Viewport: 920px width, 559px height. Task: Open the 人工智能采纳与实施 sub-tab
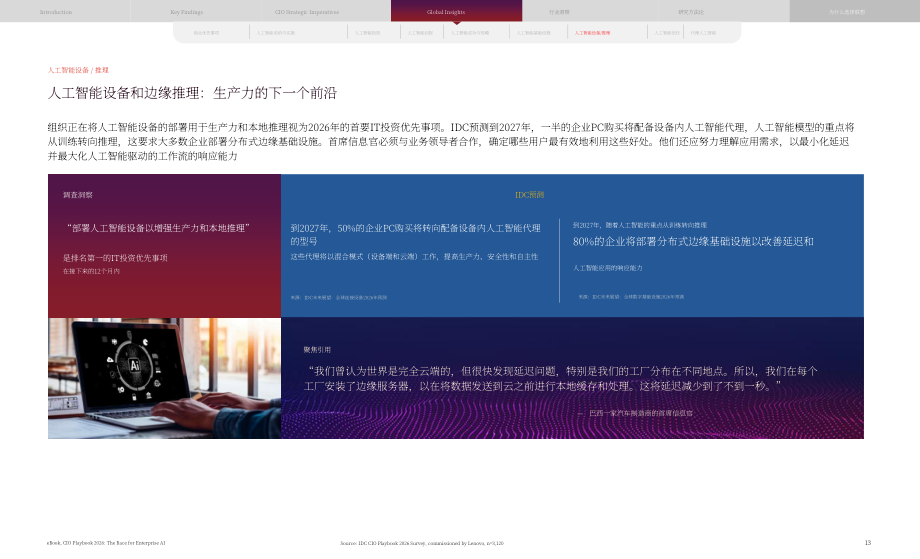click(275, 33)
